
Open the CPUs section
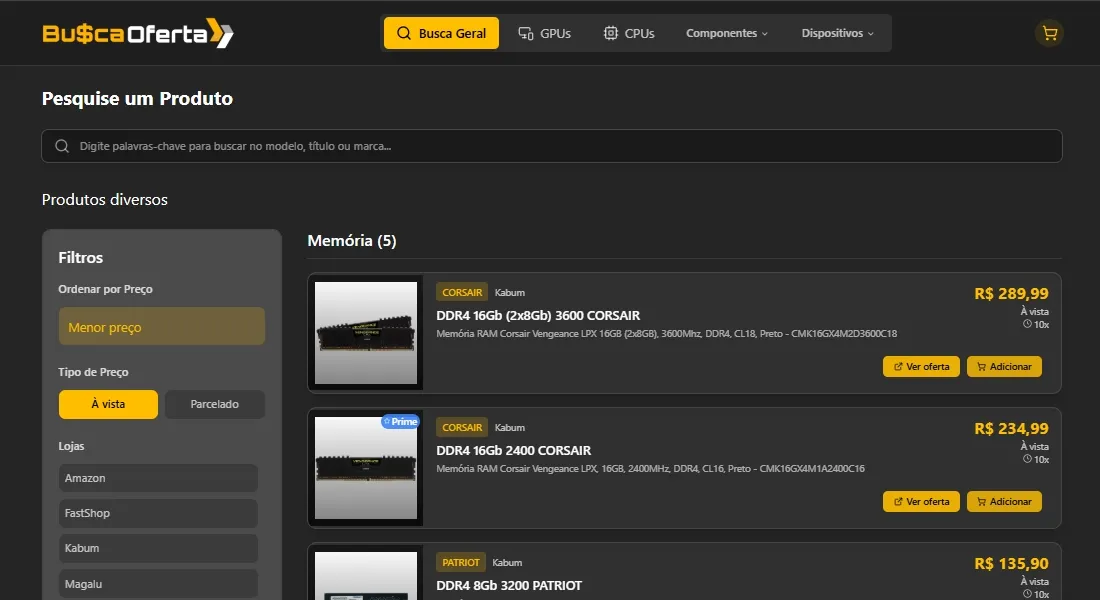(629, 33)
